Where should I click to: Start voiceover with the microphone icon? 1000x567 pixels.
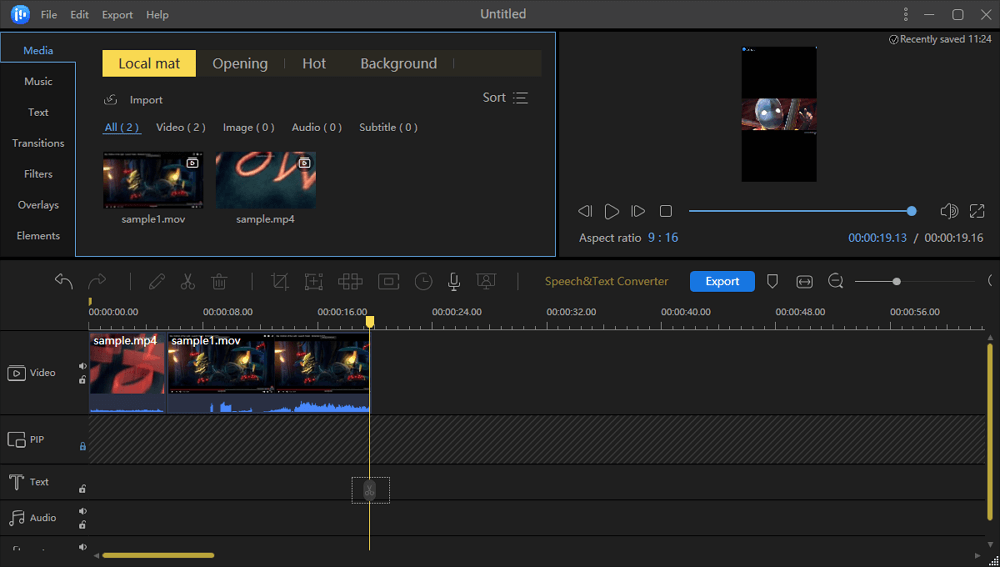454,282
